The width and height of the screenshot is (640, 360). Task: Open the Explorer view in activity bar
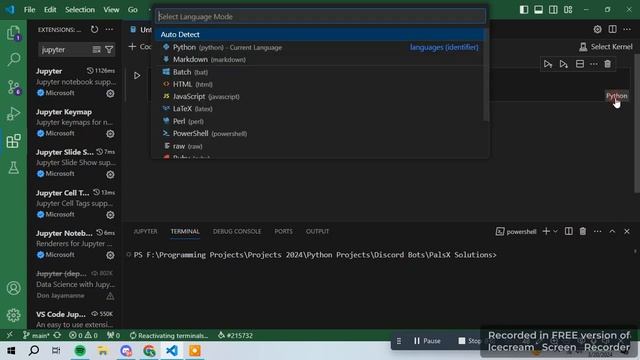13,33
